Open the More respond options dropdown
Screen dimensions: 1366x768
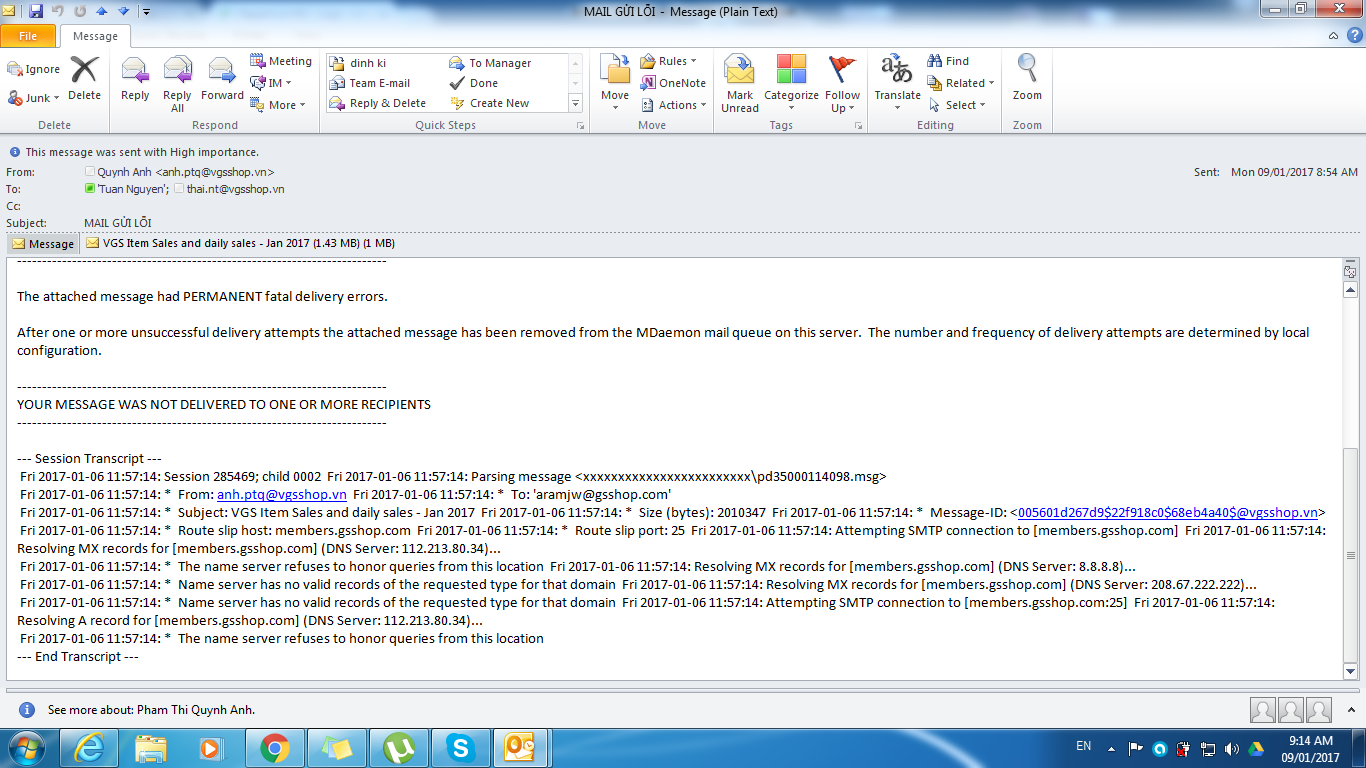(277, 105)
